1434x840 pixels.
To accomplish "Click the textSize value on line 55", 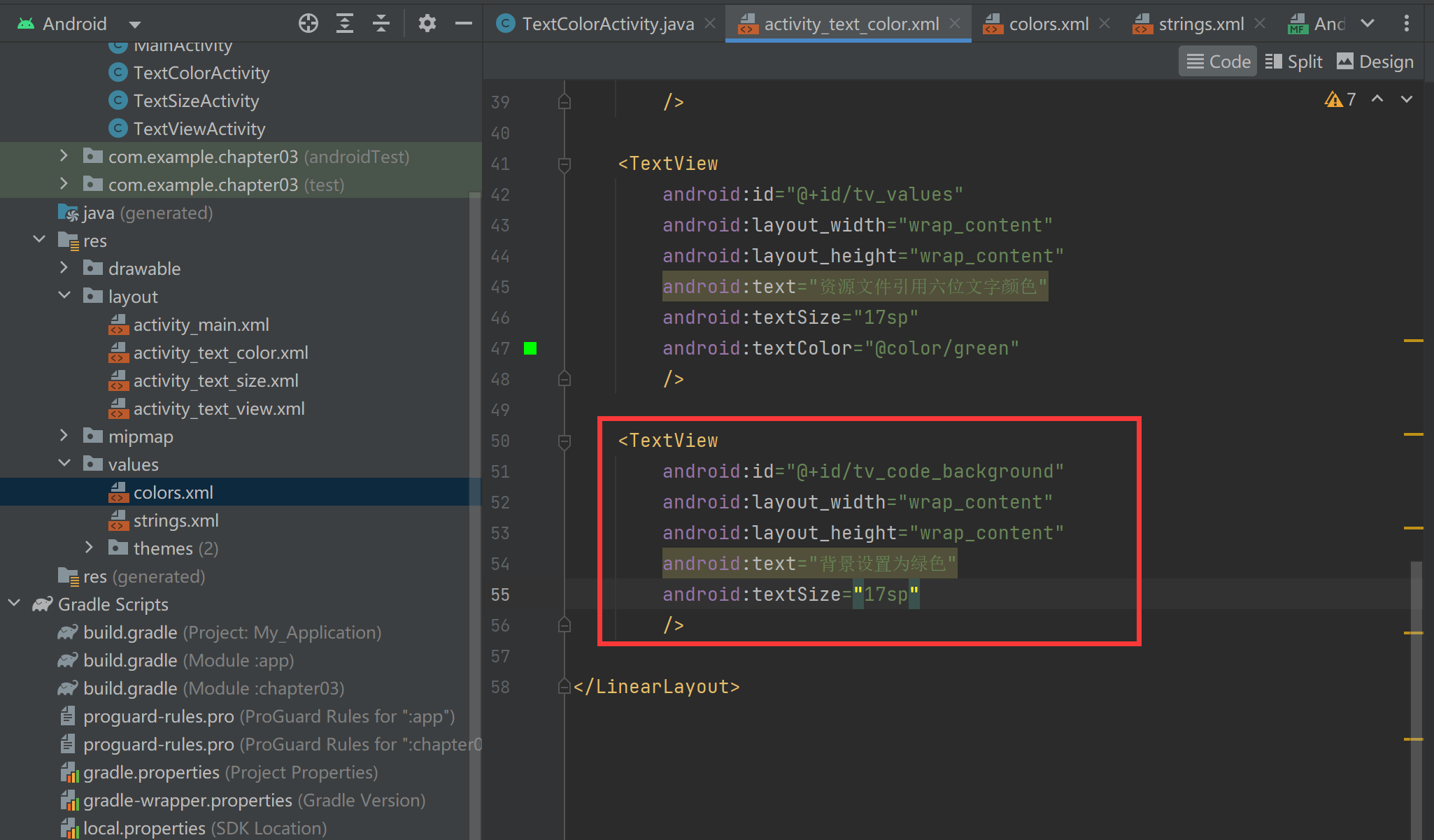I will 886,595.
